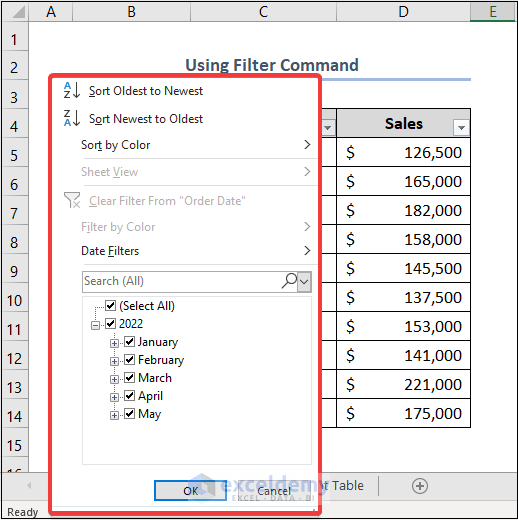This screenshot has height=520, width=518.
Task: Uncheck the 2022 checkbox
Action: (110, 323)
